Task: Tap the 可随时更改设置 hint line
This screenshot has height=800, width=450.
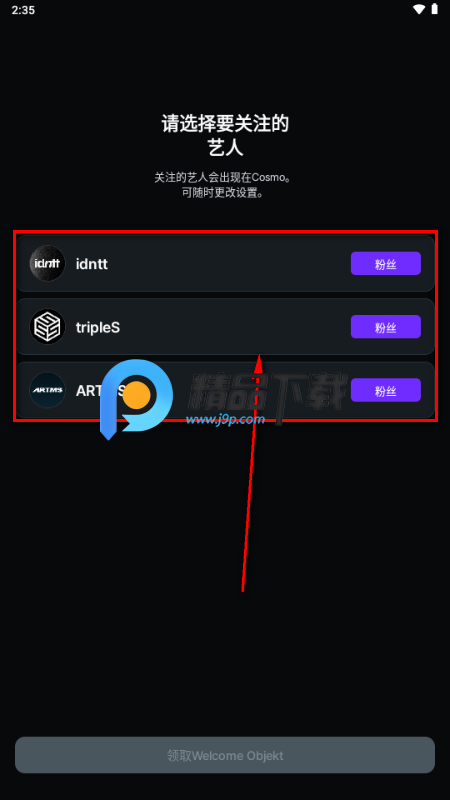Action: pyautogui.click(x=225, y=193)
